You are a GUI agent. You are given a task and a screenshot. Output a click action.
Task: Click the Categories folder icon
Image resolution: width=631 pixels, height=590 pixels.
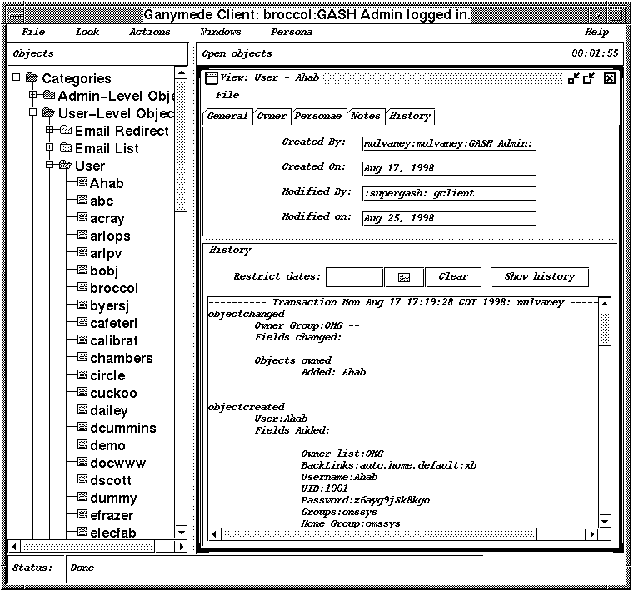pyautogui.click(x=32, y=78)
